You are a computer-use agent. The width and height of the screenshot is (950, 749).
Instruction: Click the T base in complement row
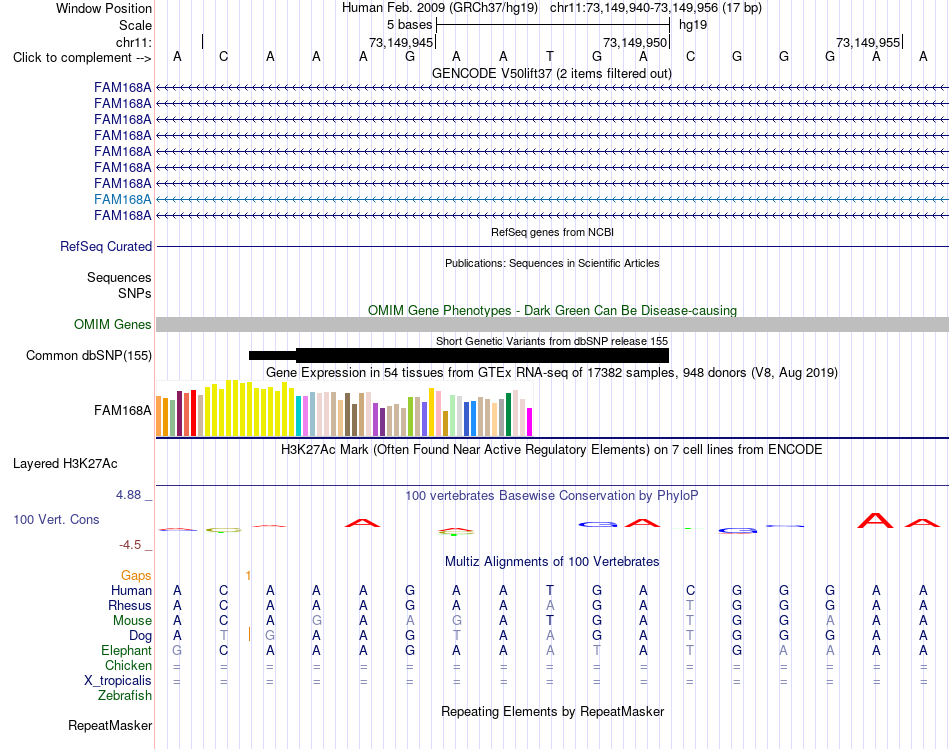point(550,56)
